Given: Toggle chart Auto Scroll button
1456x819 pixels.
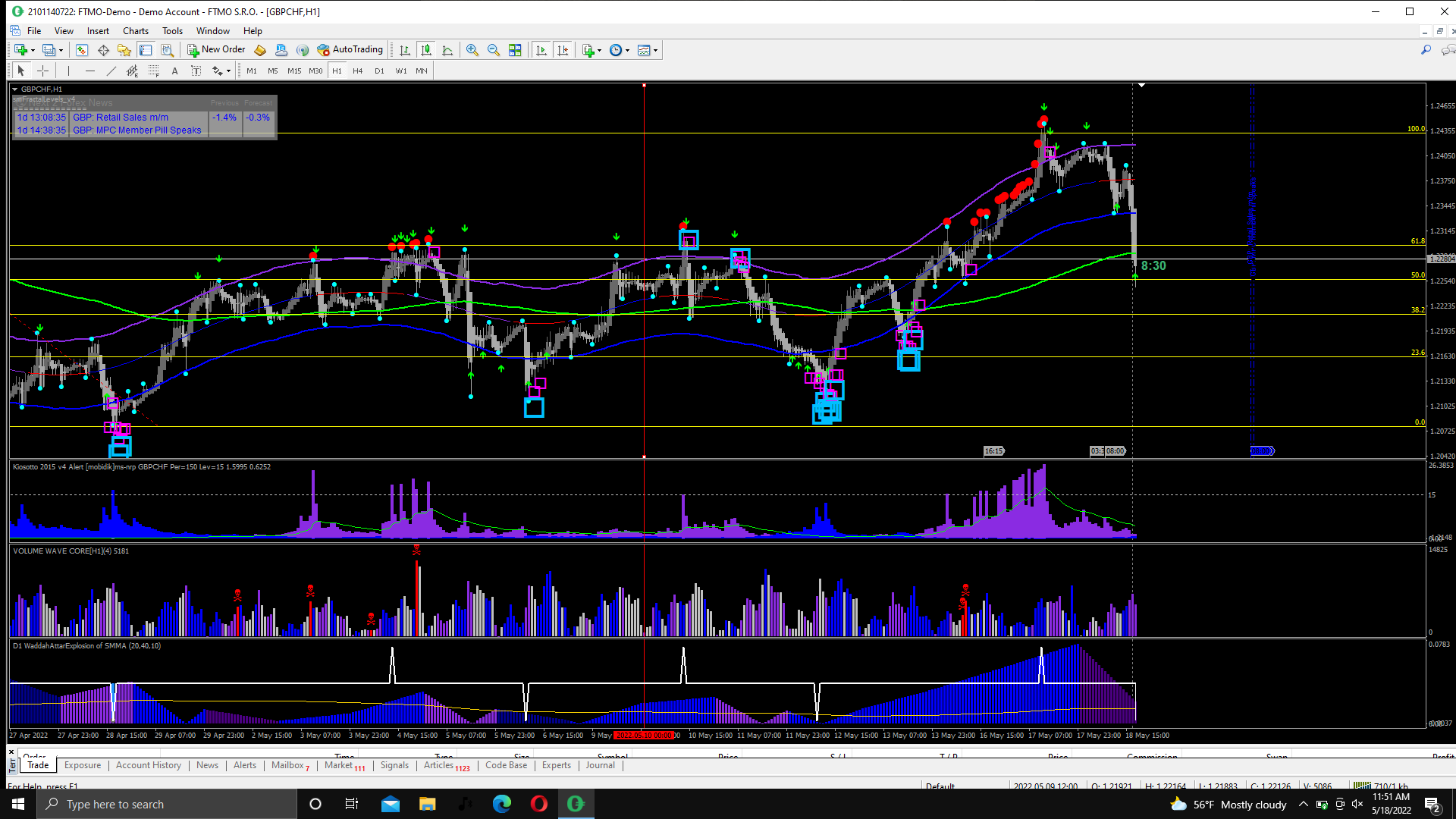Looking at the screenshot, I should 541,50.
